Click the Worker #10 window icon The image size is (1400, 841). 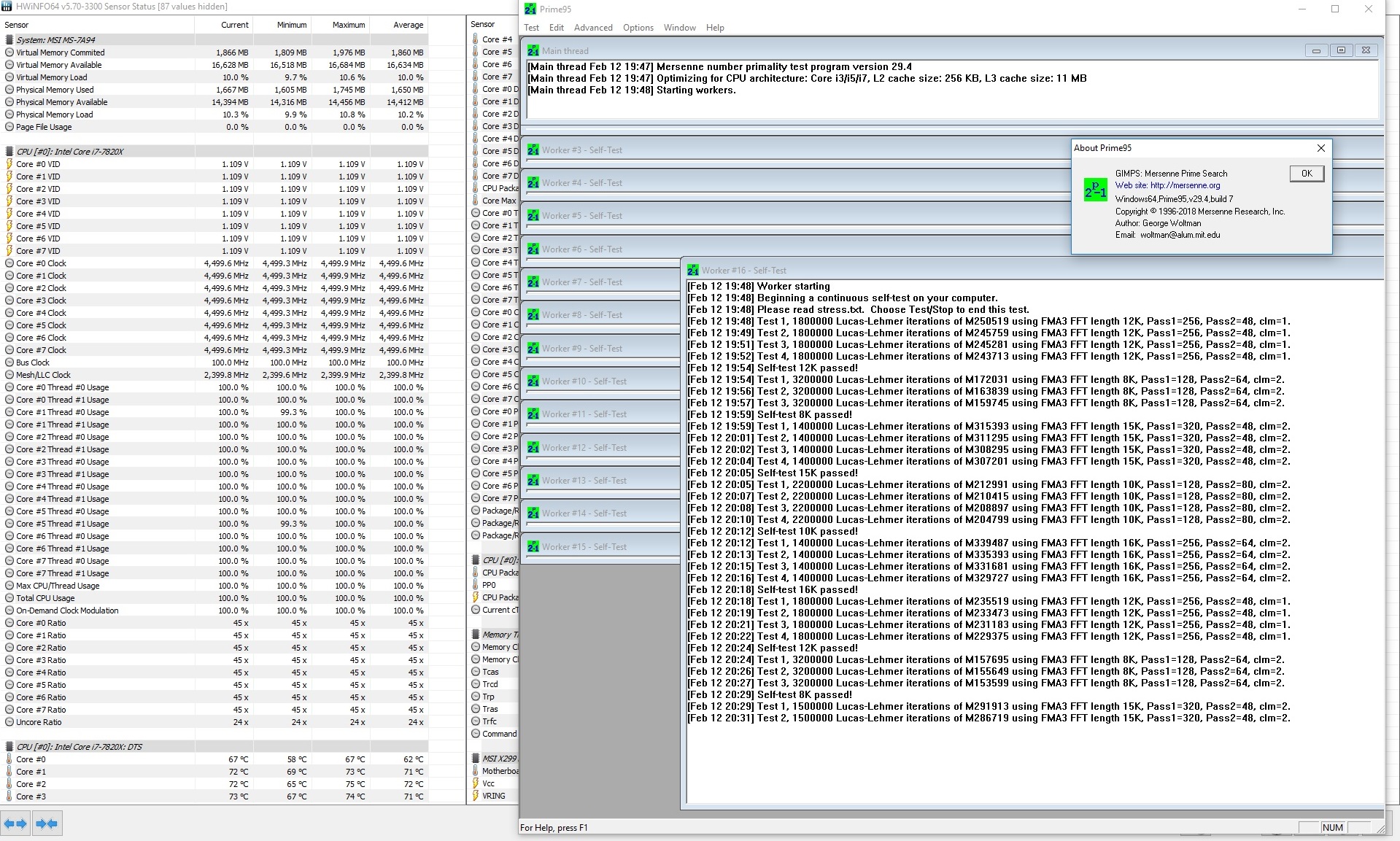coord(533,381)
